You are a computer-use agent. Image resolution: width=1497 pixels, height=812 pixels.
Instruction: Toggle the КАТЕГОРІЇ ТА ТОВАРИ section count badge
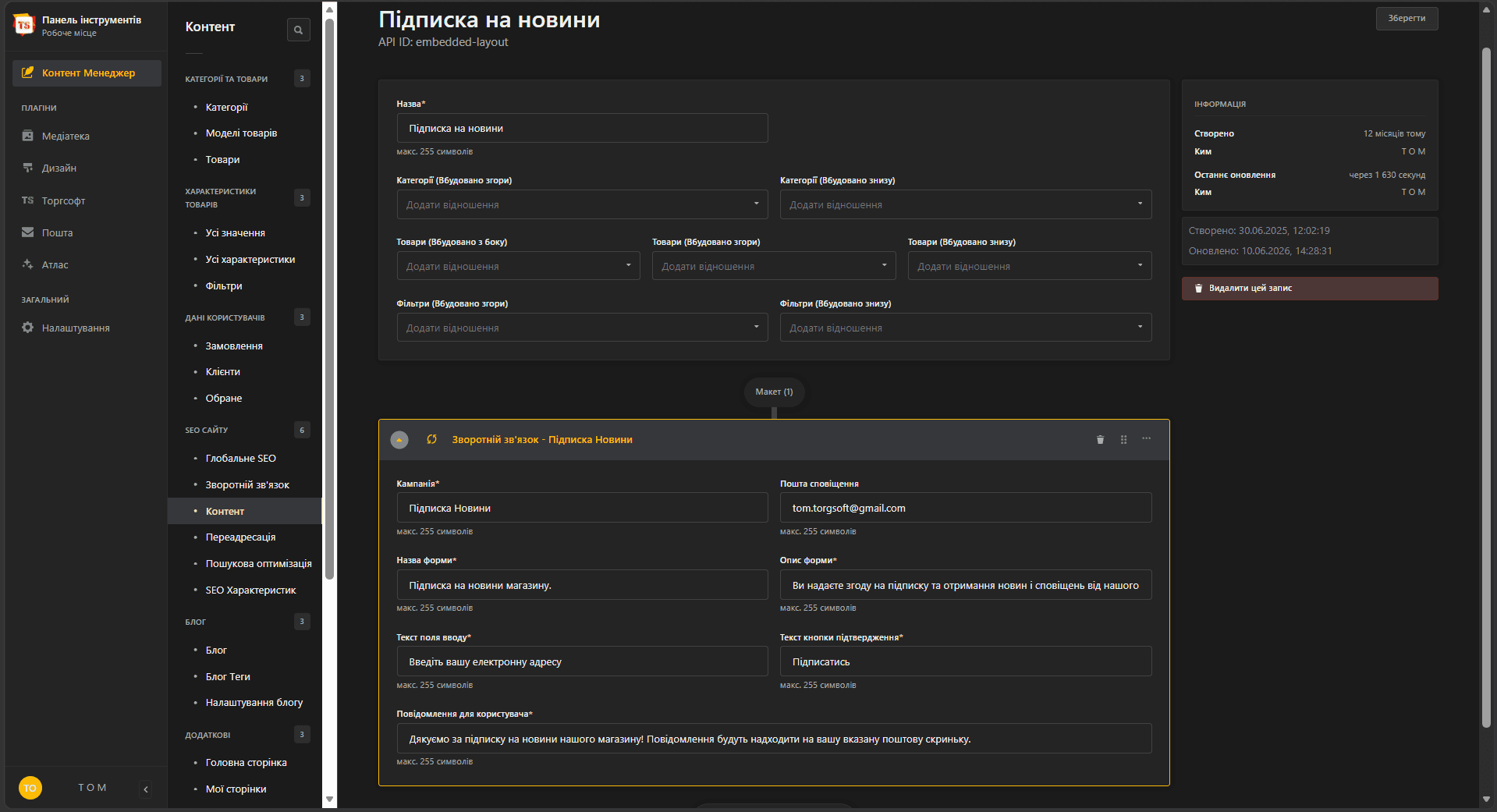click(x=302, y=78)
